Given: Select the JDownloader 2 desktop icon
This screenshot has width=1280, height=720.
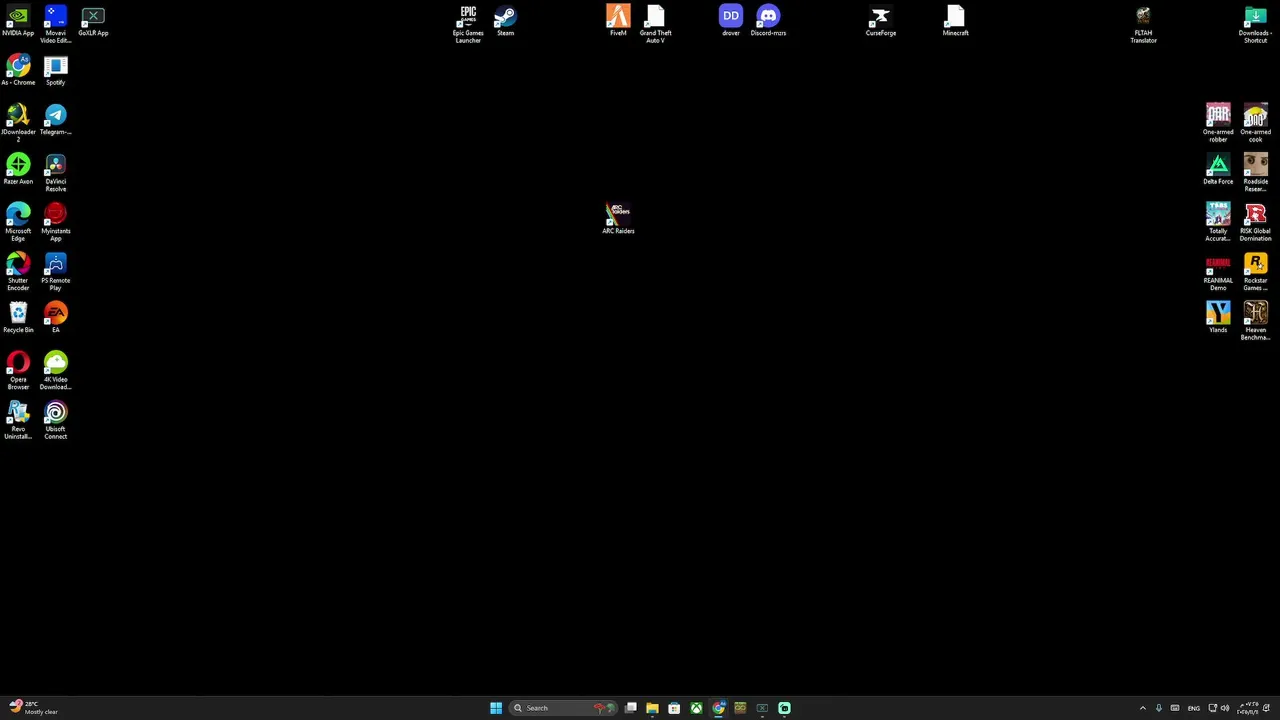Looking at the screenshot, I should click(x=18, y=123).
